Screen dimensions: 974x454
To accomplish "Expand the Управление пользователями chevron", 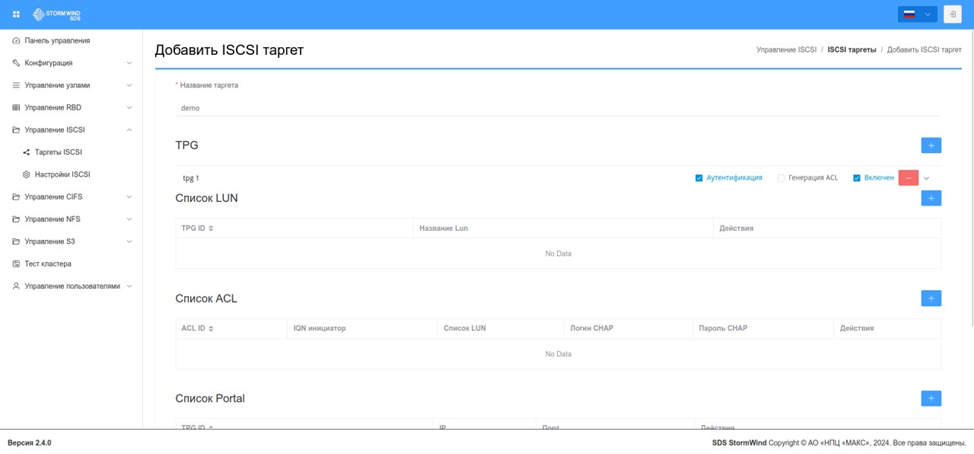I will coord(129,286).
